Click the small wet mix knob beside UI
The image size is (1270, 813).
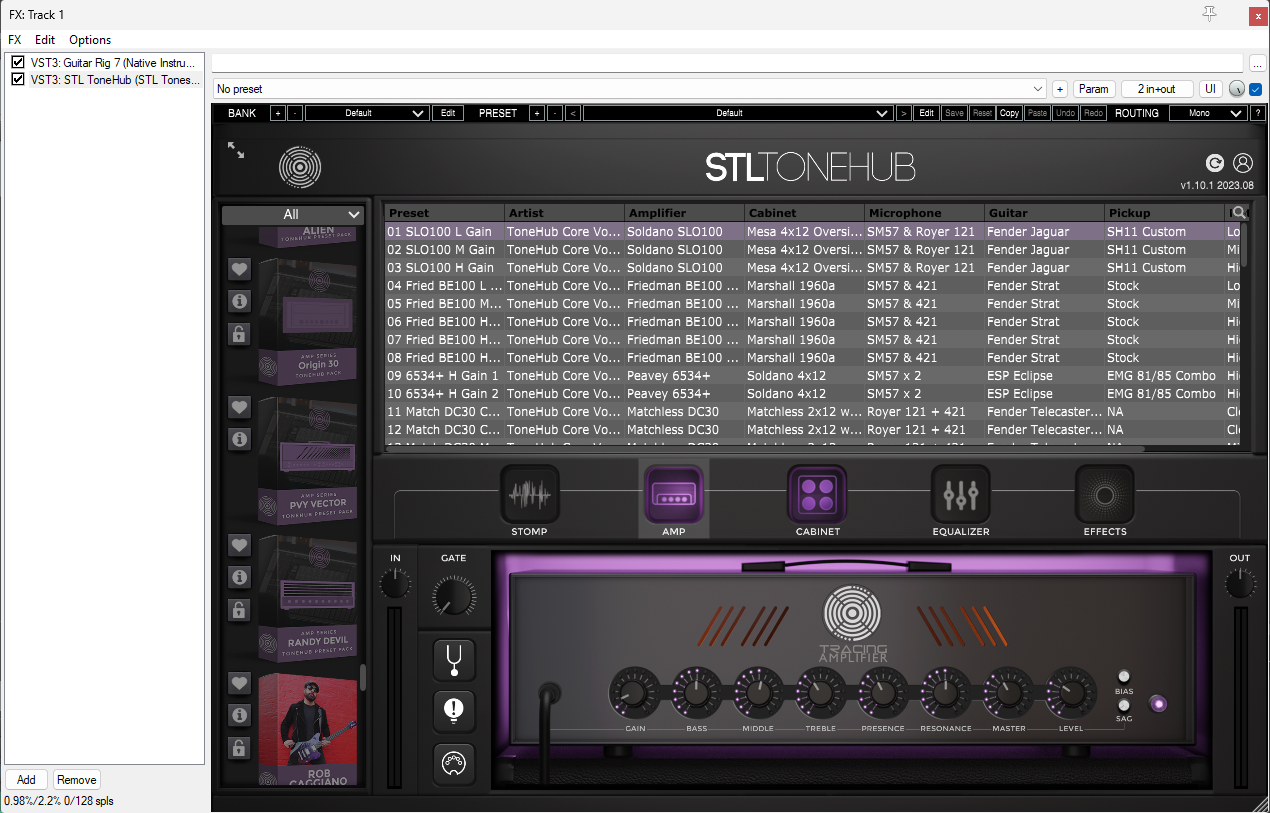coord(1237,89)
